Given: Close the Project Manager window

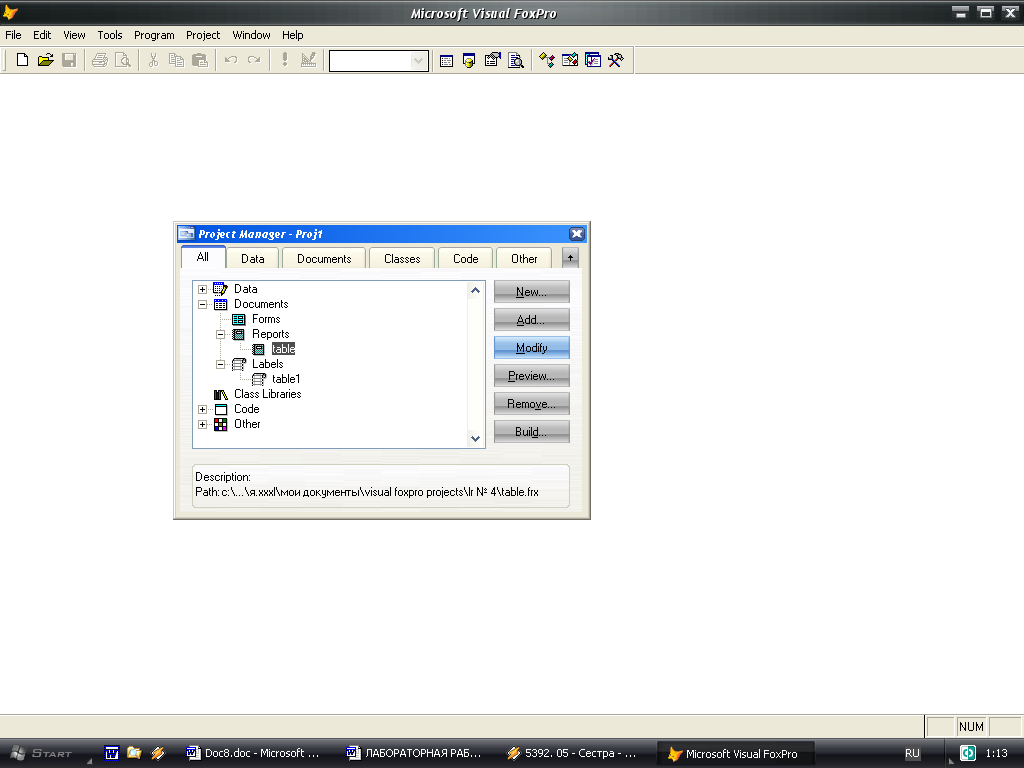Looking at the screenshot, I should tap(577, 234).
